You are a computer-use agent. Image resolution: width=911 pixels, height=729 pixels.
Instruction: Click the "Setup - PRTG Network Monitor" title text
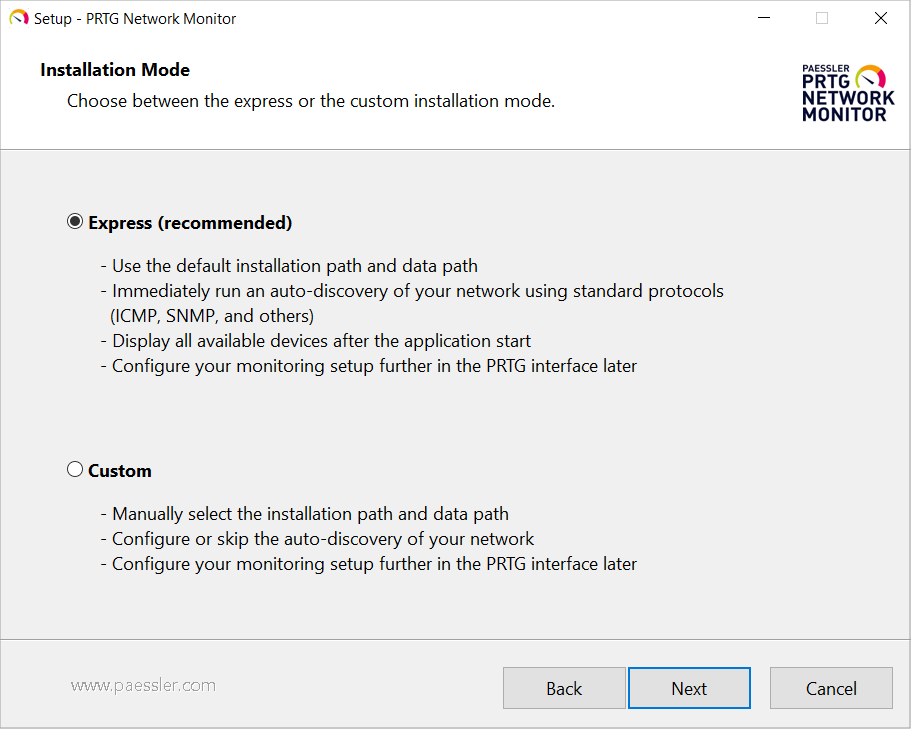[x=135, y=18]
